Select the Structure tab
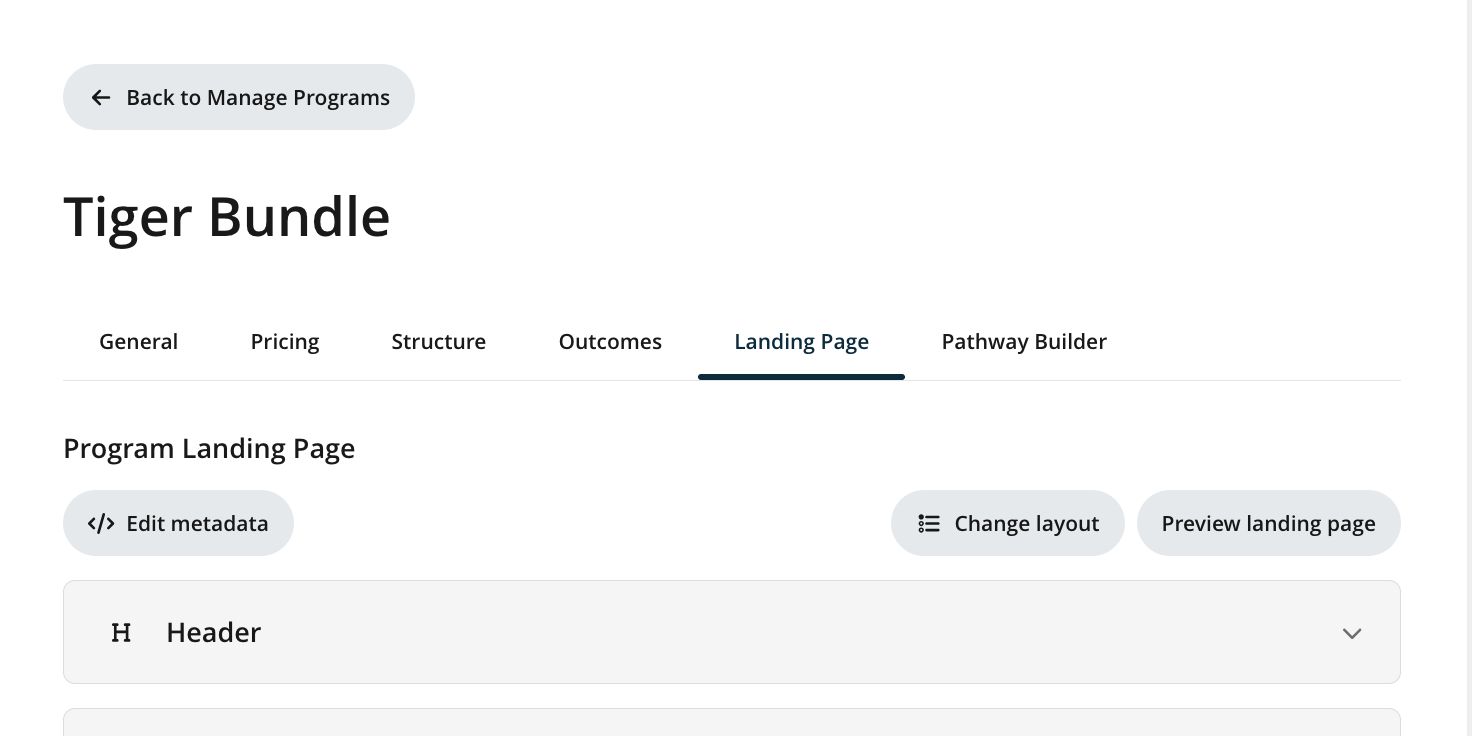Image resolution: width=1472 pixels, height=736 pixels. [438, 342]
